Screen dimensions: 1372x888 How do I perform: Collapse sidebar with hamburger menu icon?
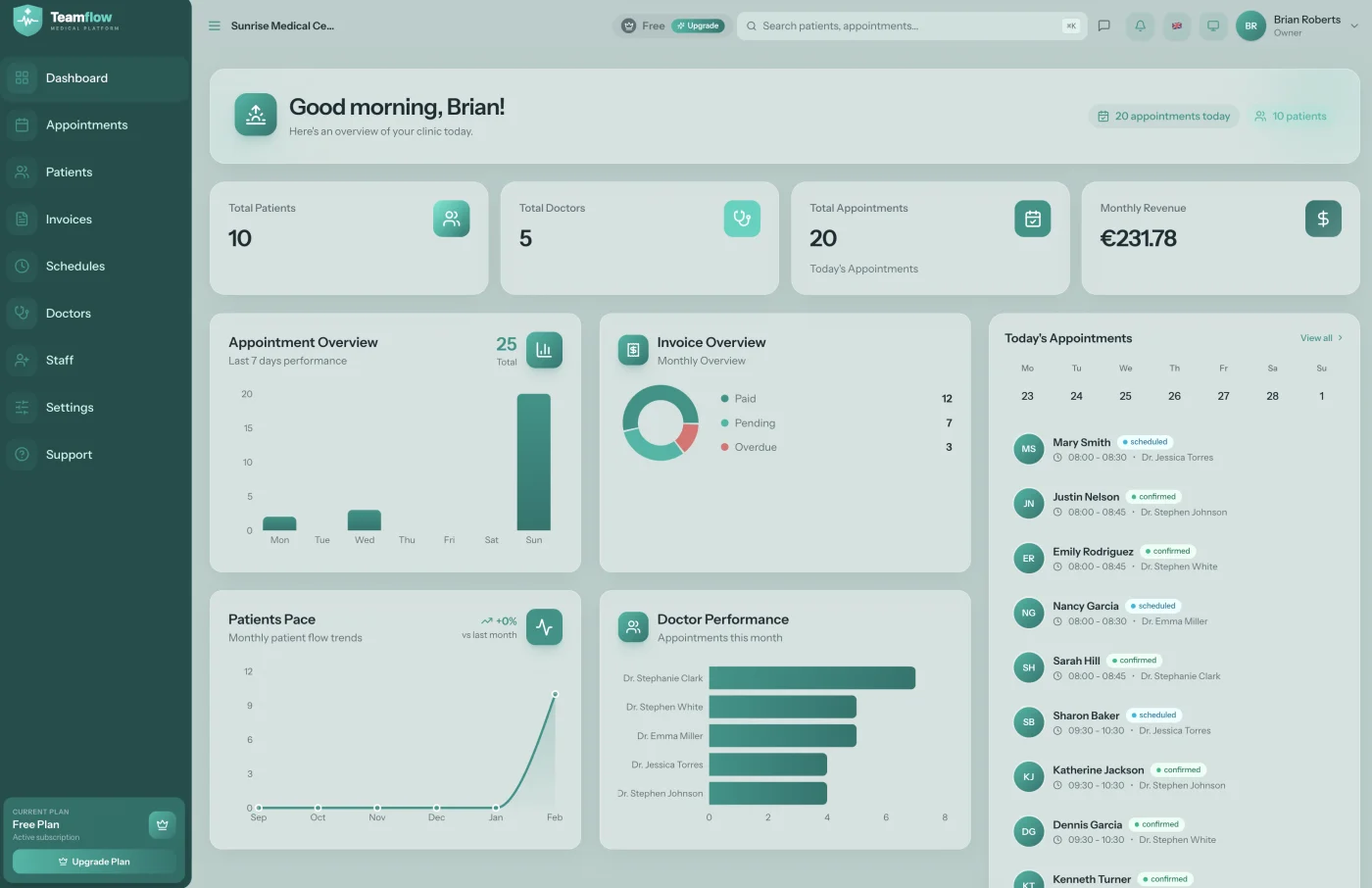click(x=215, y=26)
